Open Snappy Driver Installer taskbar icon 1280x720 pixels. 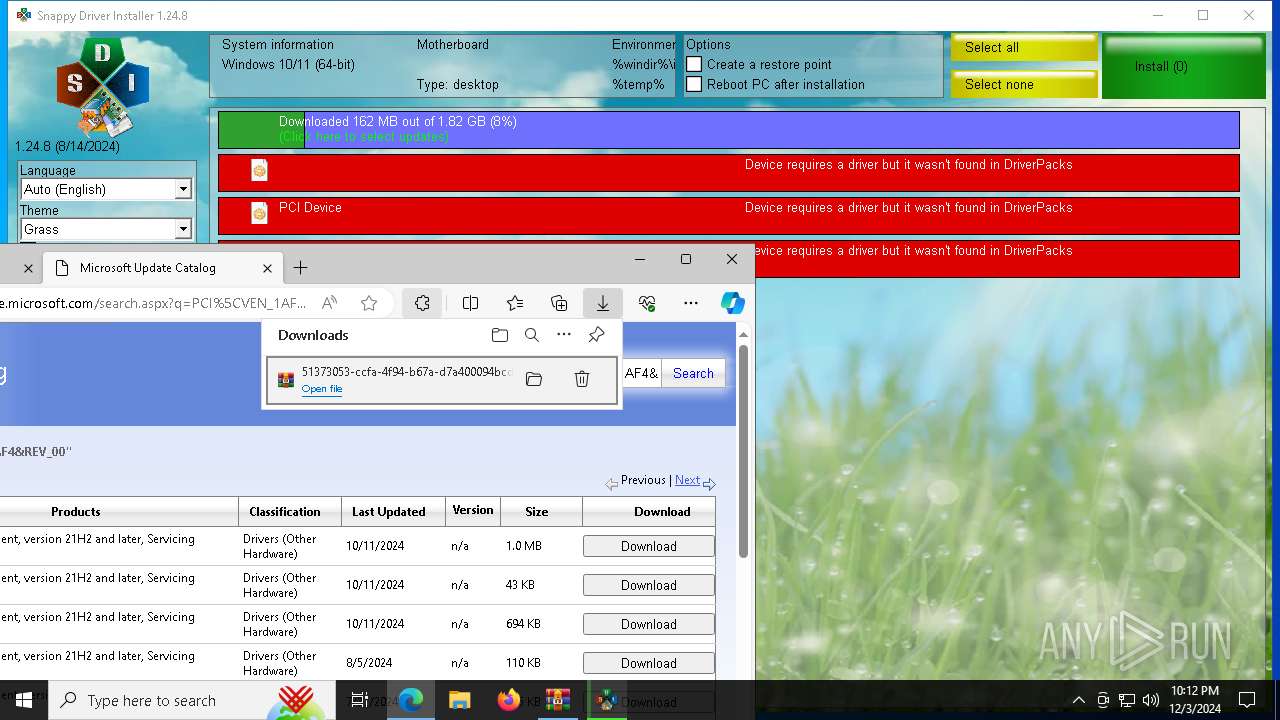pyautogui.click(x=606, y=700)
